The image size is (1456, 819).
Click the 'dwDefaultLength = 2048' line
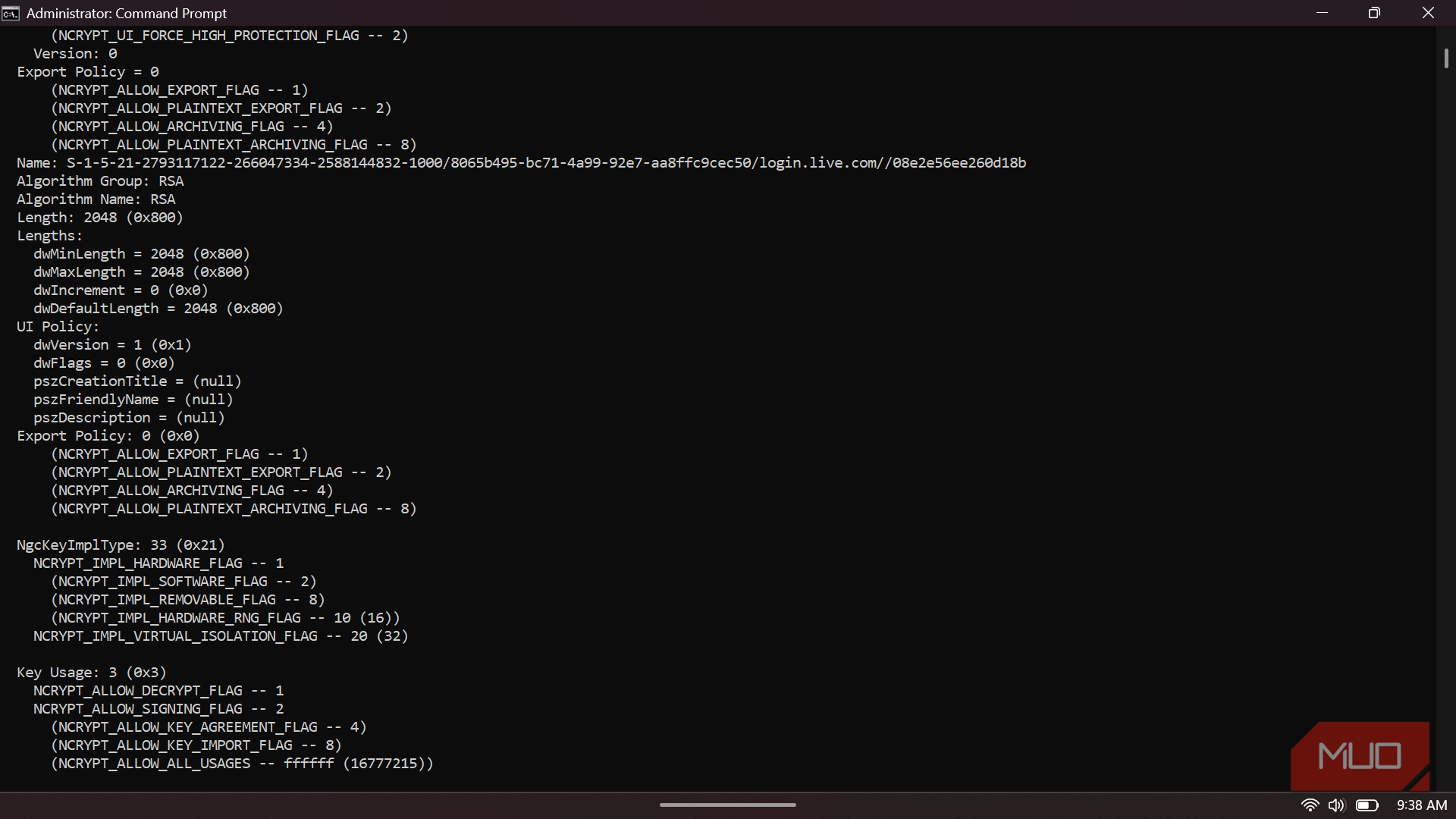tap(158, 309)
